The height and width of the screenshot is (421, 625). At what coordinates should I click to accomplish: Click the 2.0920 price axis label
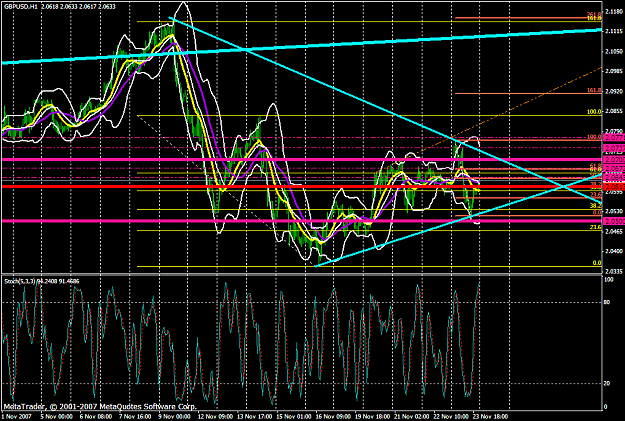click(614, 91)
